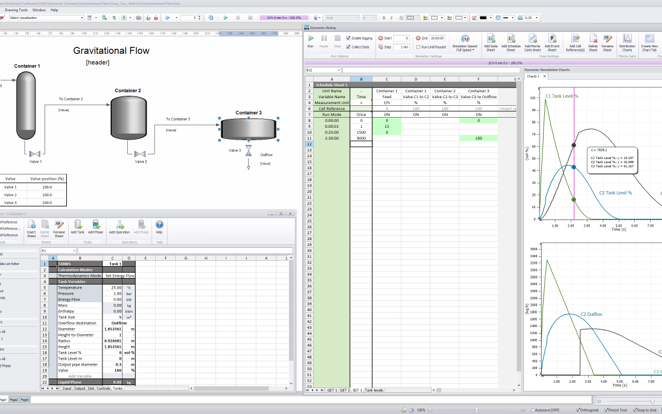Viewport: 662px width, 414px height.
Task: Click Add Tank icon
Action: 78,227
